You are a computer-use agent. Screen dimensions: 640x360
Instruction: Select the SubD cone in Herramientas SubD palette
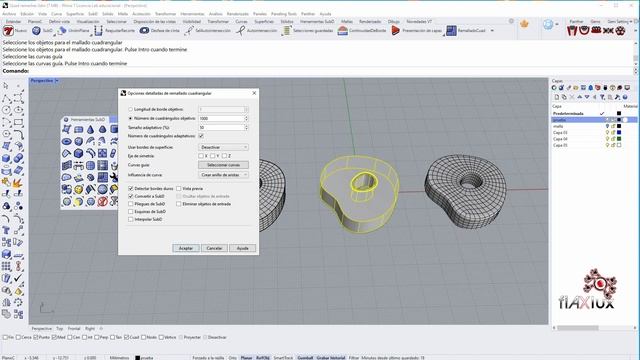90,129
